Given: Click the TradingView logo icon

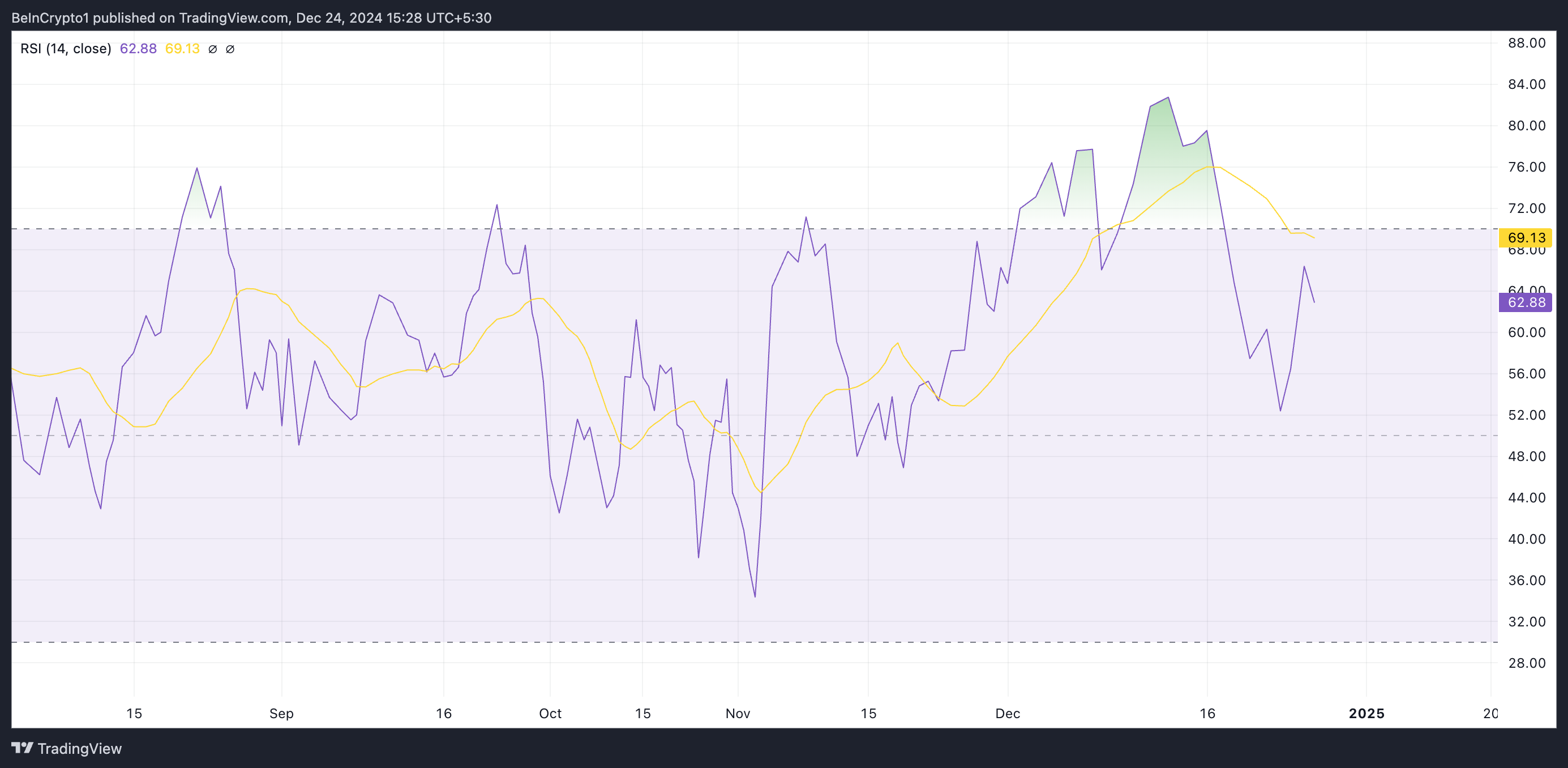Looking at the screenshot, I should point(22,747).
